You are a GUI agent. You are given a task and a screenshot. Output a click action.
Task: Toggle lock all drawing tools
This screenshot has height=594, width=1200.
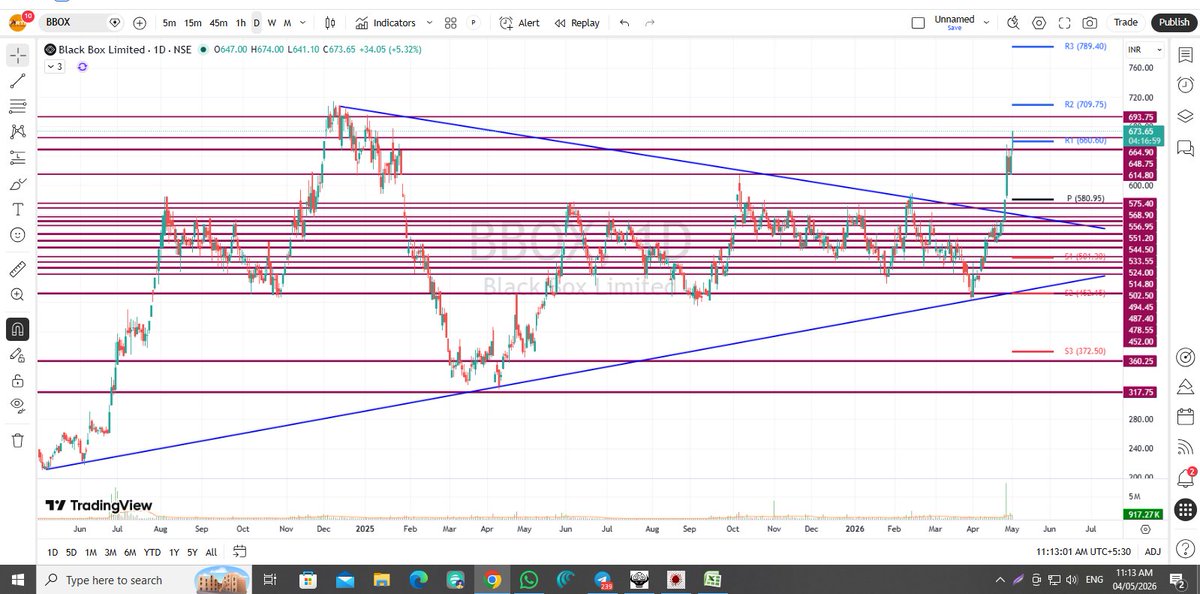point(18,381)
